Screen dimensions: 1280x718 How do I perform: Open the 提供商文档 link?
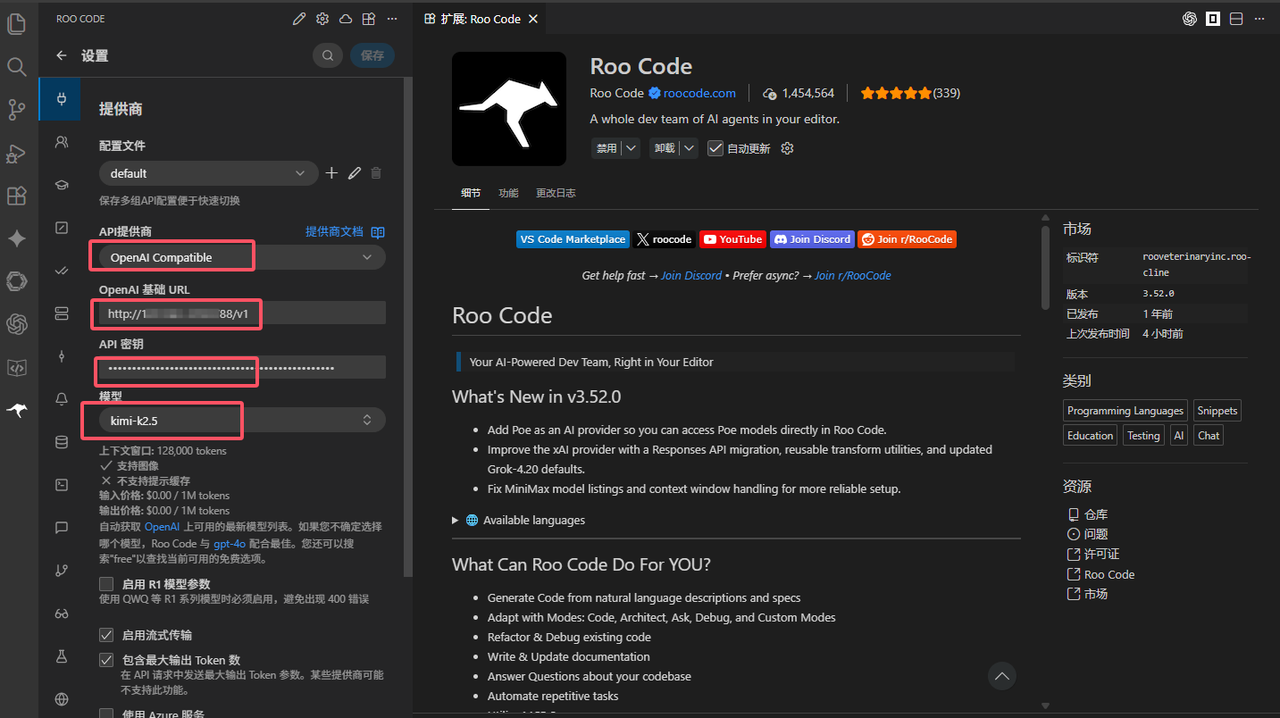click(345, 231)
